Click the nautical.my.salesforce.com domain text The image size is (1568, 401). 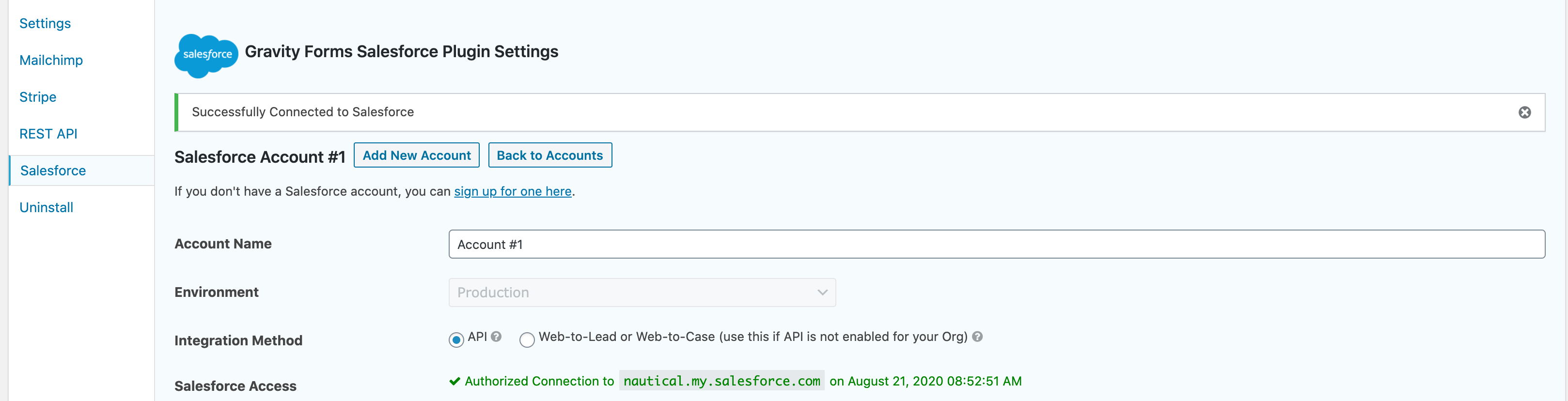pyautogui.click(x=721, y=382)
